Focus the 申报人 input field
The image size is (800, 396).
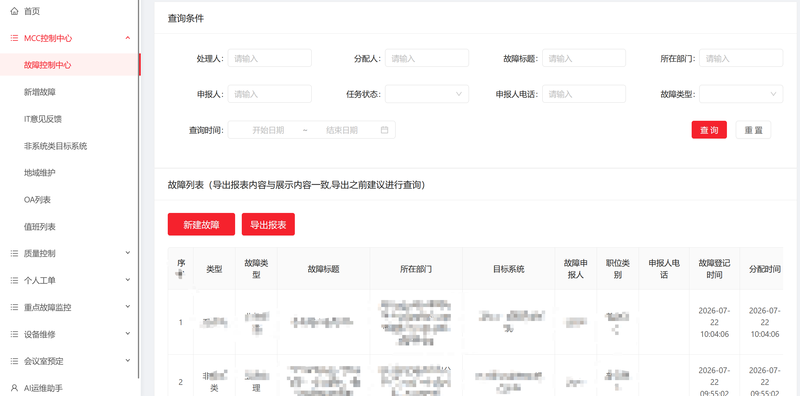tap(269, 94)
